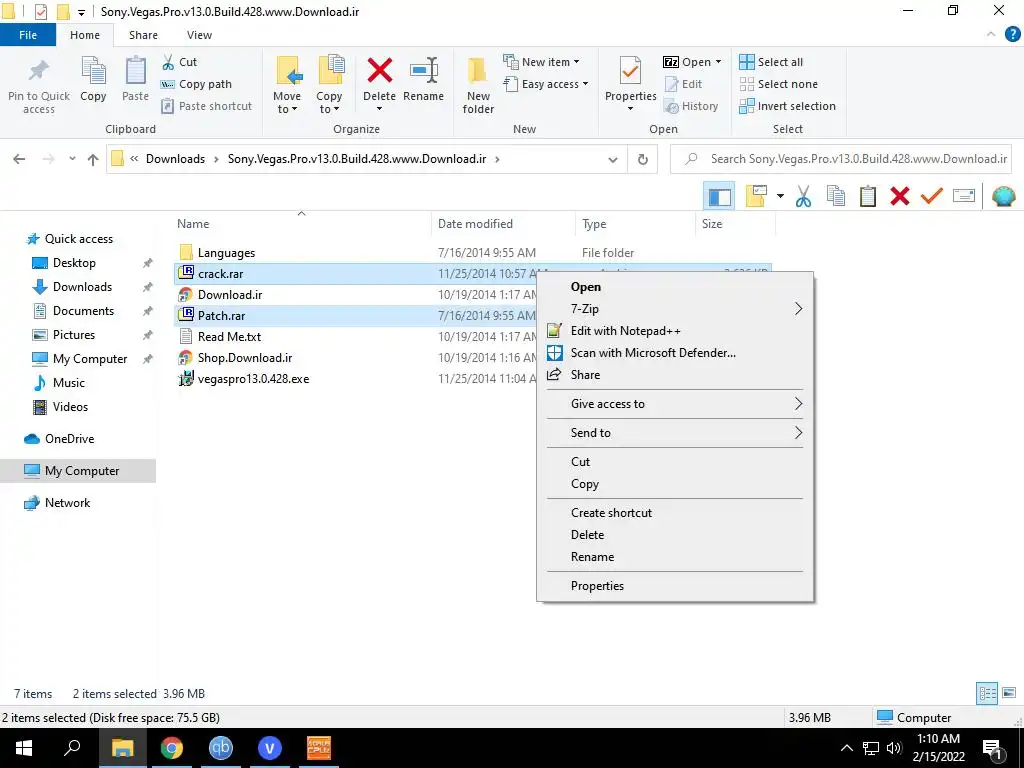Image resolution: width=1024 pixels, height=768 pixels.
Task: Open the recent locations dropdown arrow
Action: click(x=72, y=159)
